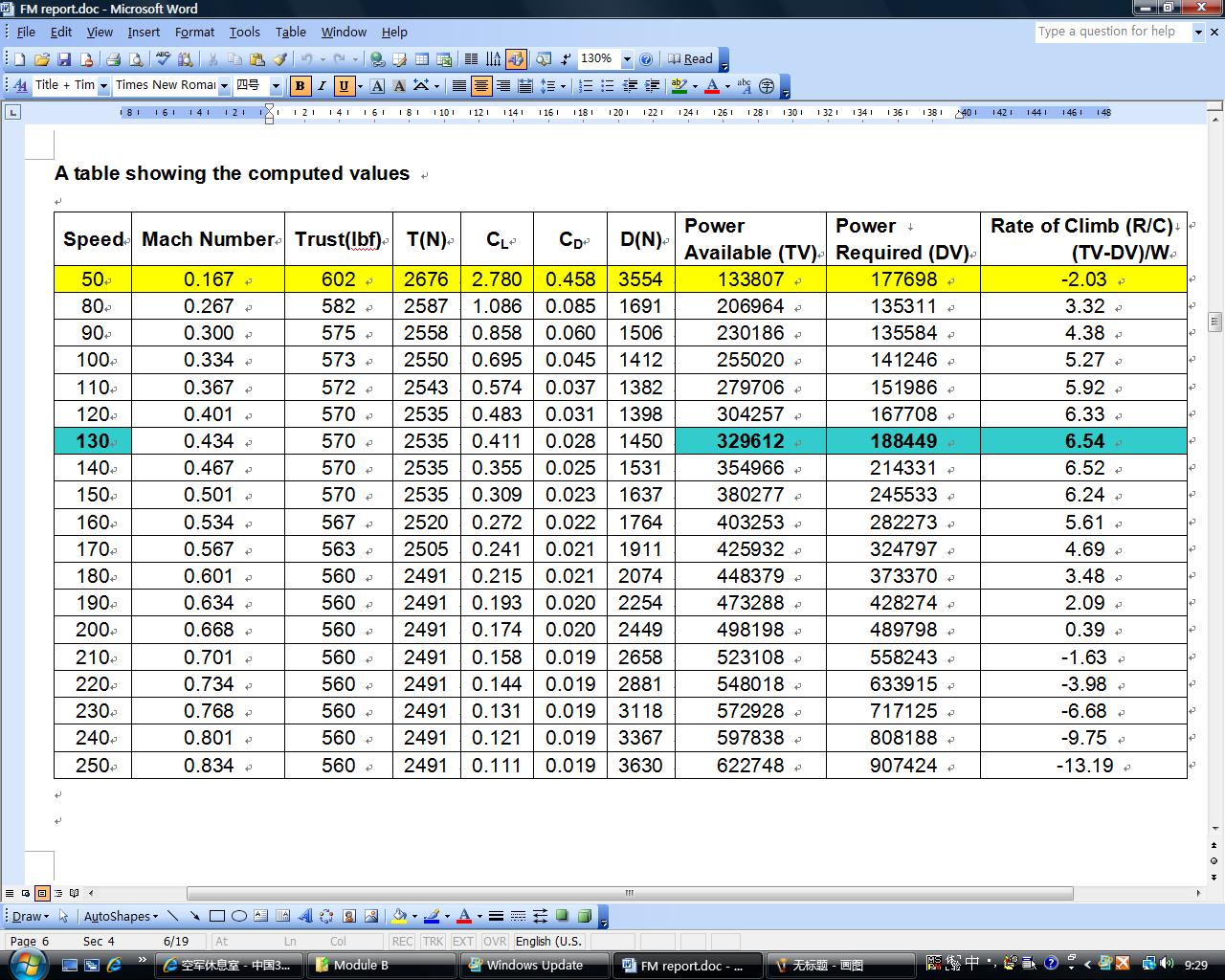Click the Format Painter brush icon
The height and width of the screenshot is (980, 1225).
pyautogui.click(x=279, y=59)
